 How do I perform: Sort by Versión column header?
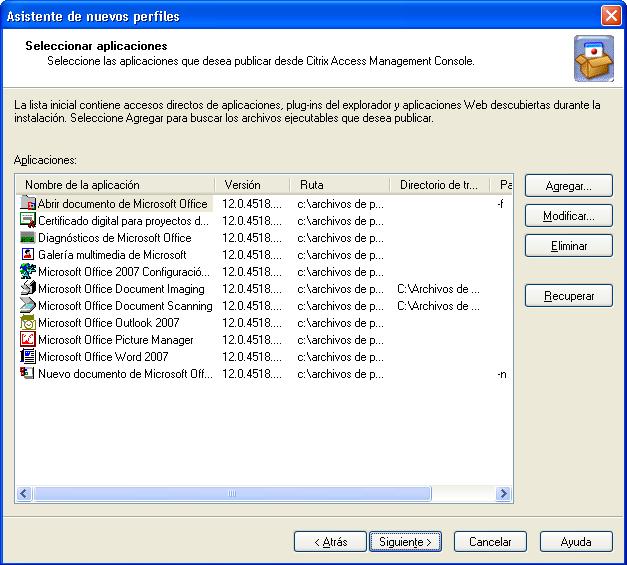pos(252,185)
